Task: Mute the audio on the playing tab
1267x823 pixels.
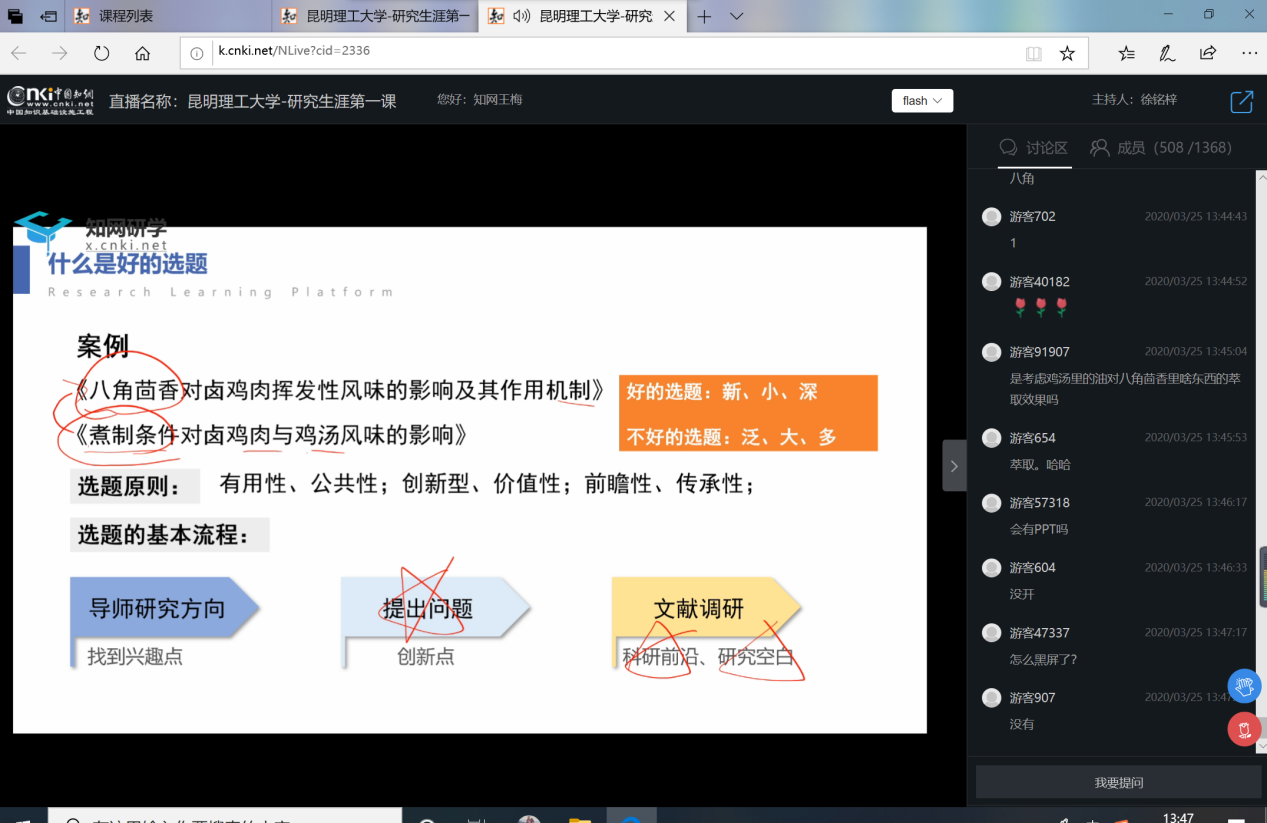Action: [521, 16]
